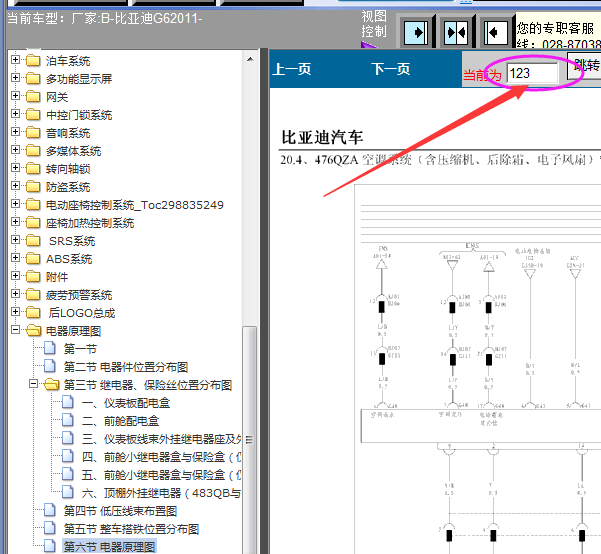Collapse 第三节 继电器、保险丝位置分布图 node
Viewport: 601px width, 554px height.
33,384
